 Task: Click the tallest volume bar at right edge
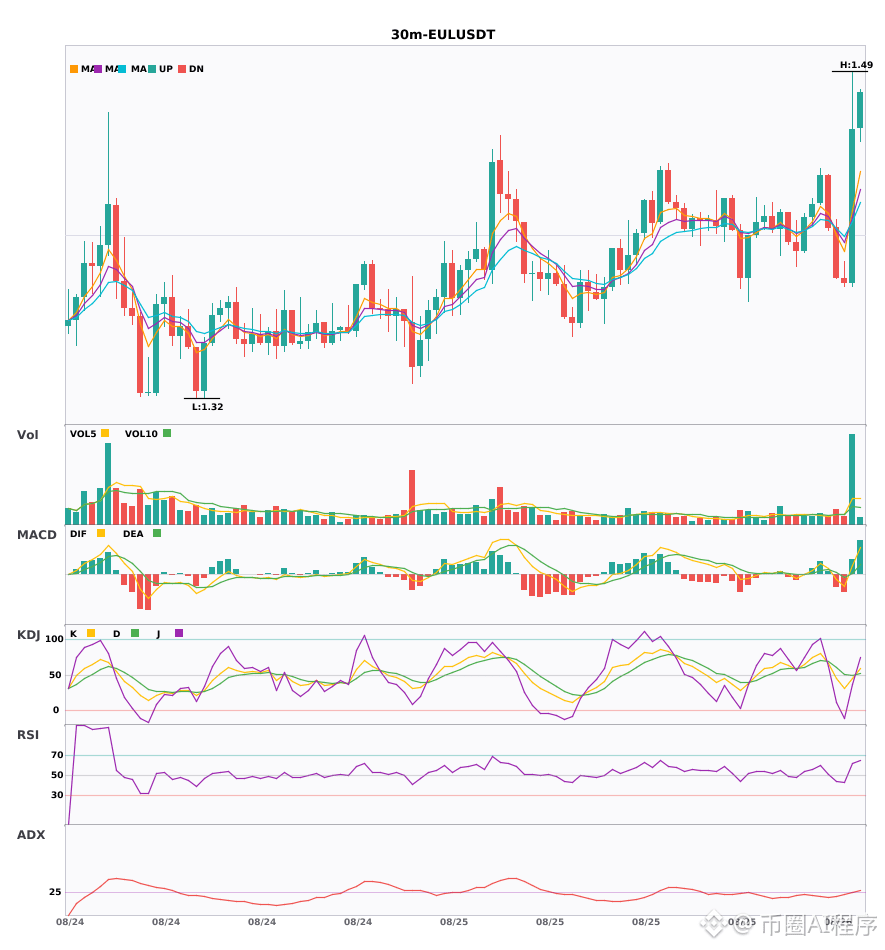(x=852, y=479)
